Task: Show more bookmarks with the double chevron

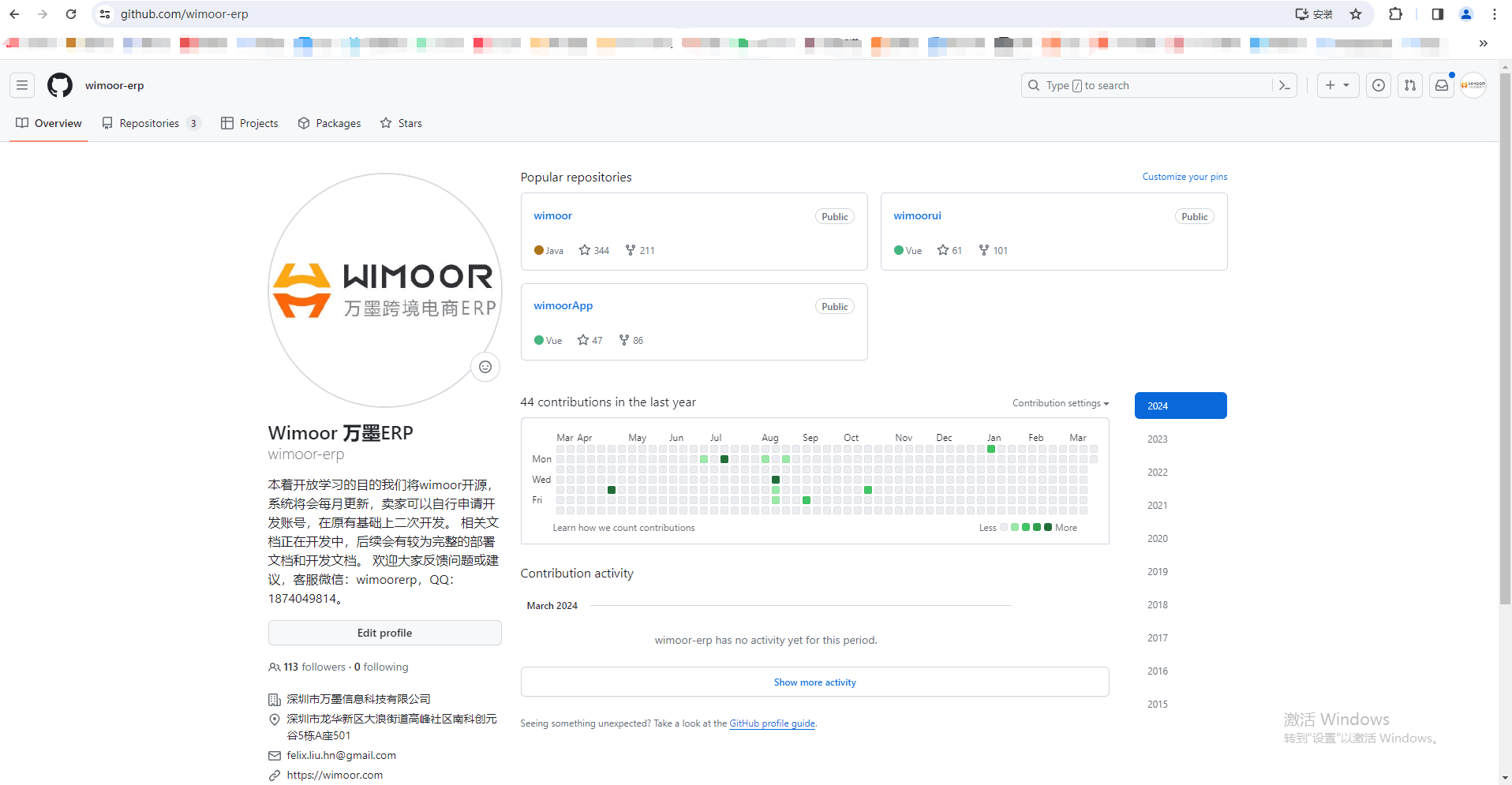Action: click(1483, 43)
